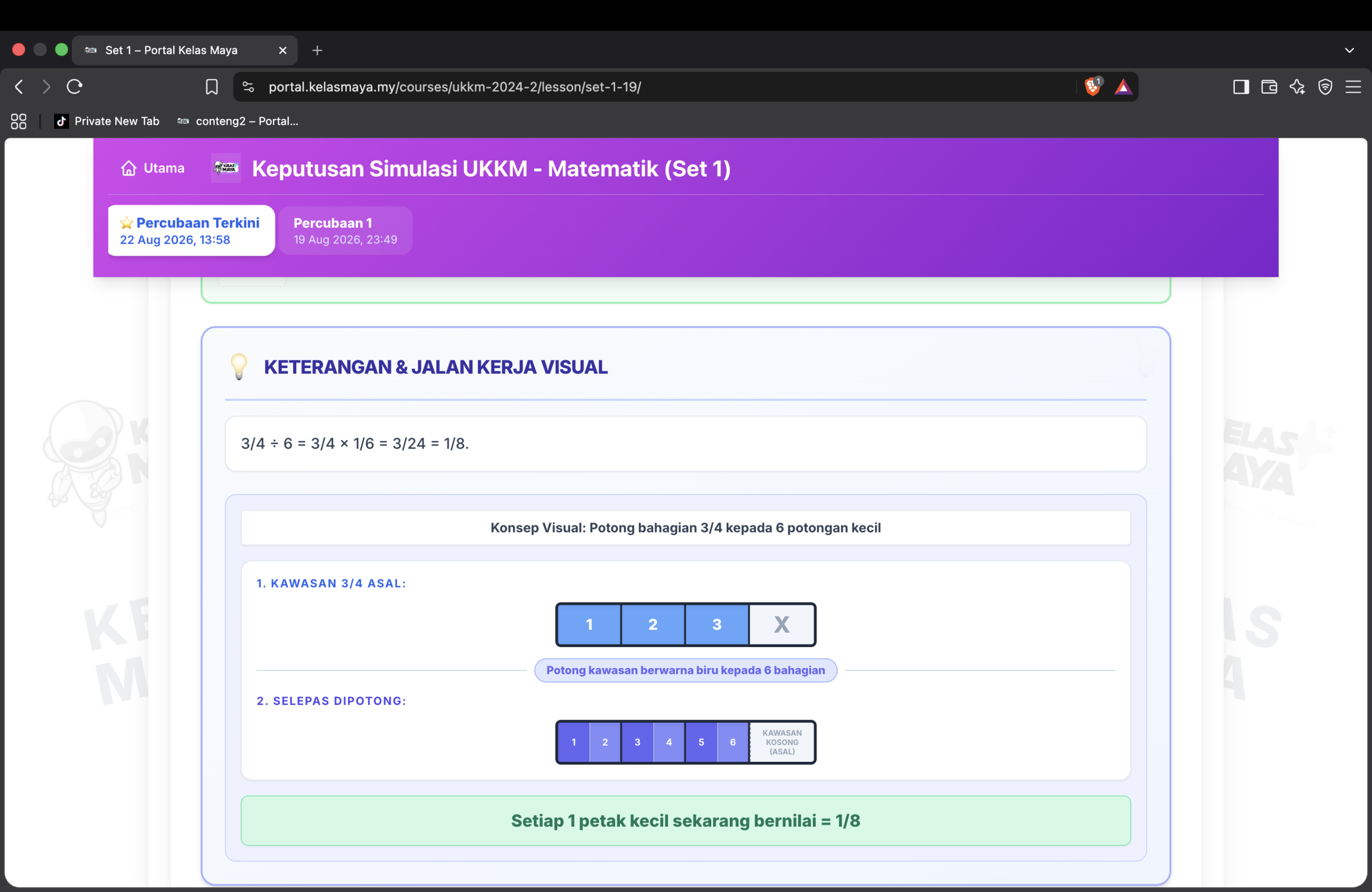Bookmark this page
The image size is (1372, 892).
(x=212, y=87)
